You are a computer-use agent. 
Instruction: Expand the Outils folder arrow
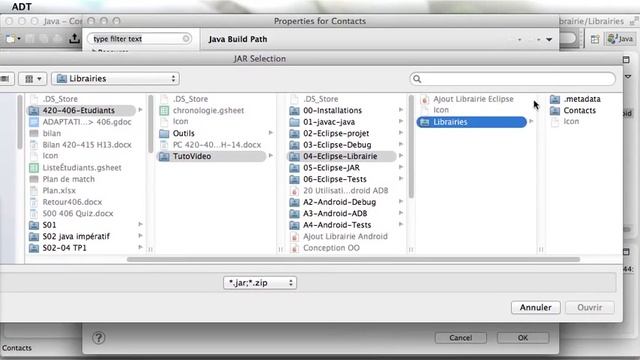[x=271, y=133]
